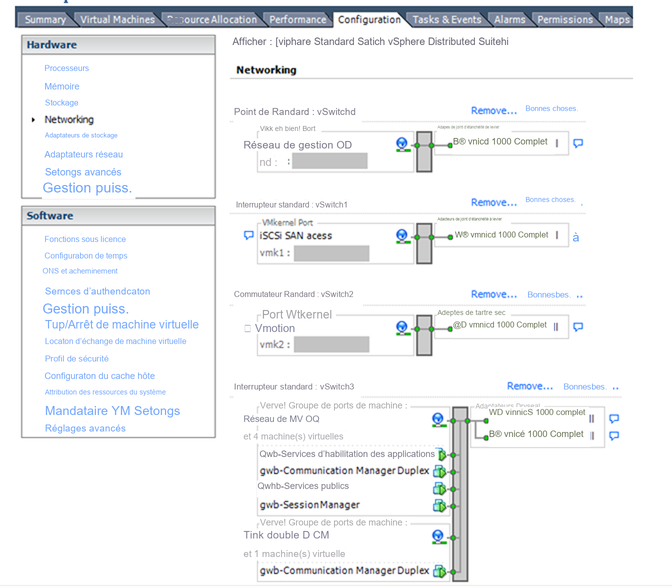Toggle the small checkbox beside Vmotion
The width and height of the screenshot is (672, 587).
pos(247,329)
